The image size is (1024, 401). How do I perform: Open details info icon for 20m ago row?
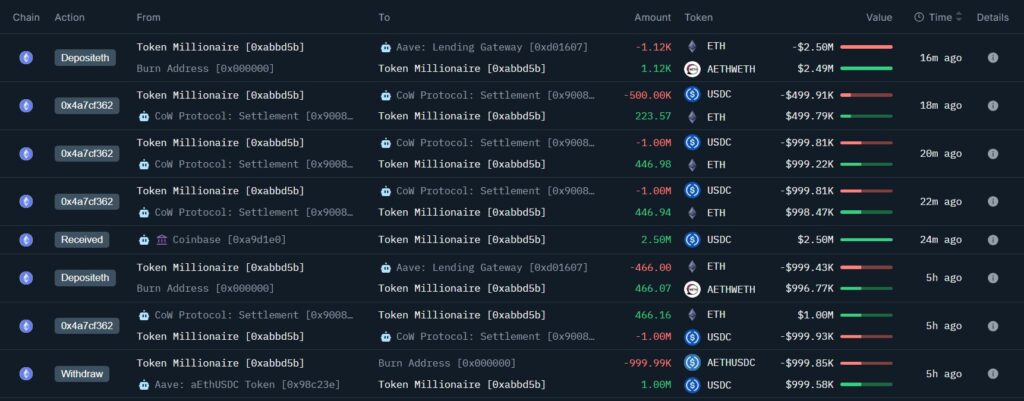992,153
